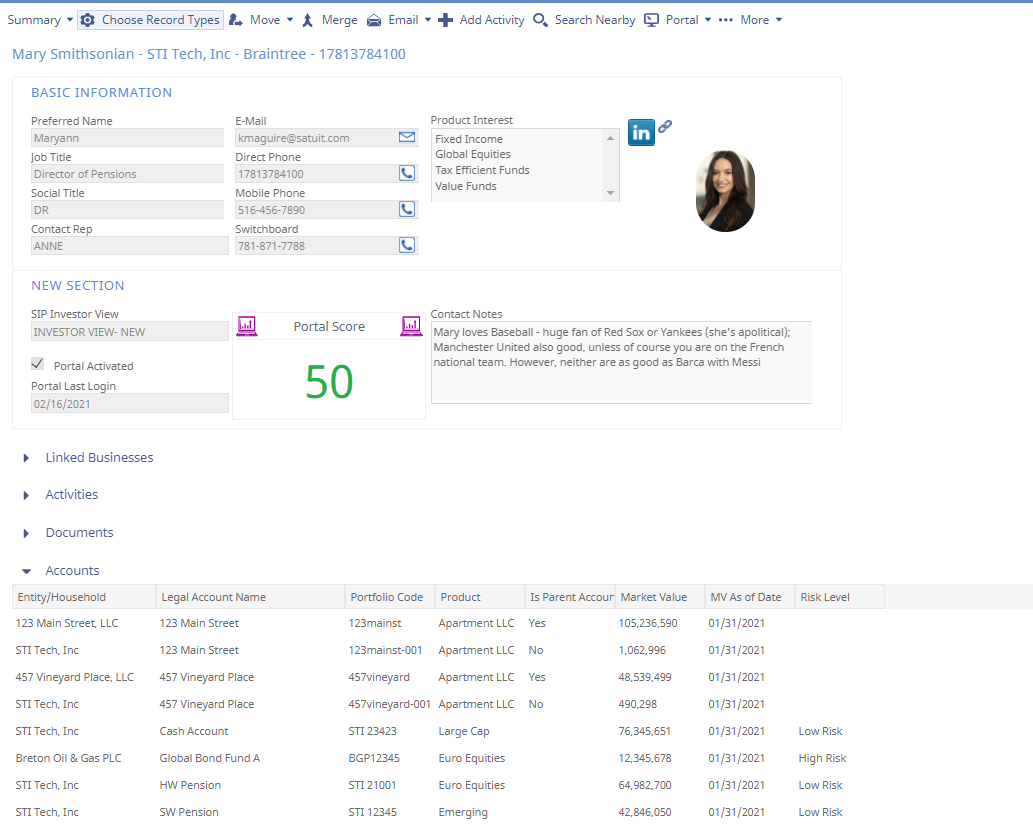1033x837 pixels.
Task: Click the Portal monitor icon
Action: click(x=652, y=20)
